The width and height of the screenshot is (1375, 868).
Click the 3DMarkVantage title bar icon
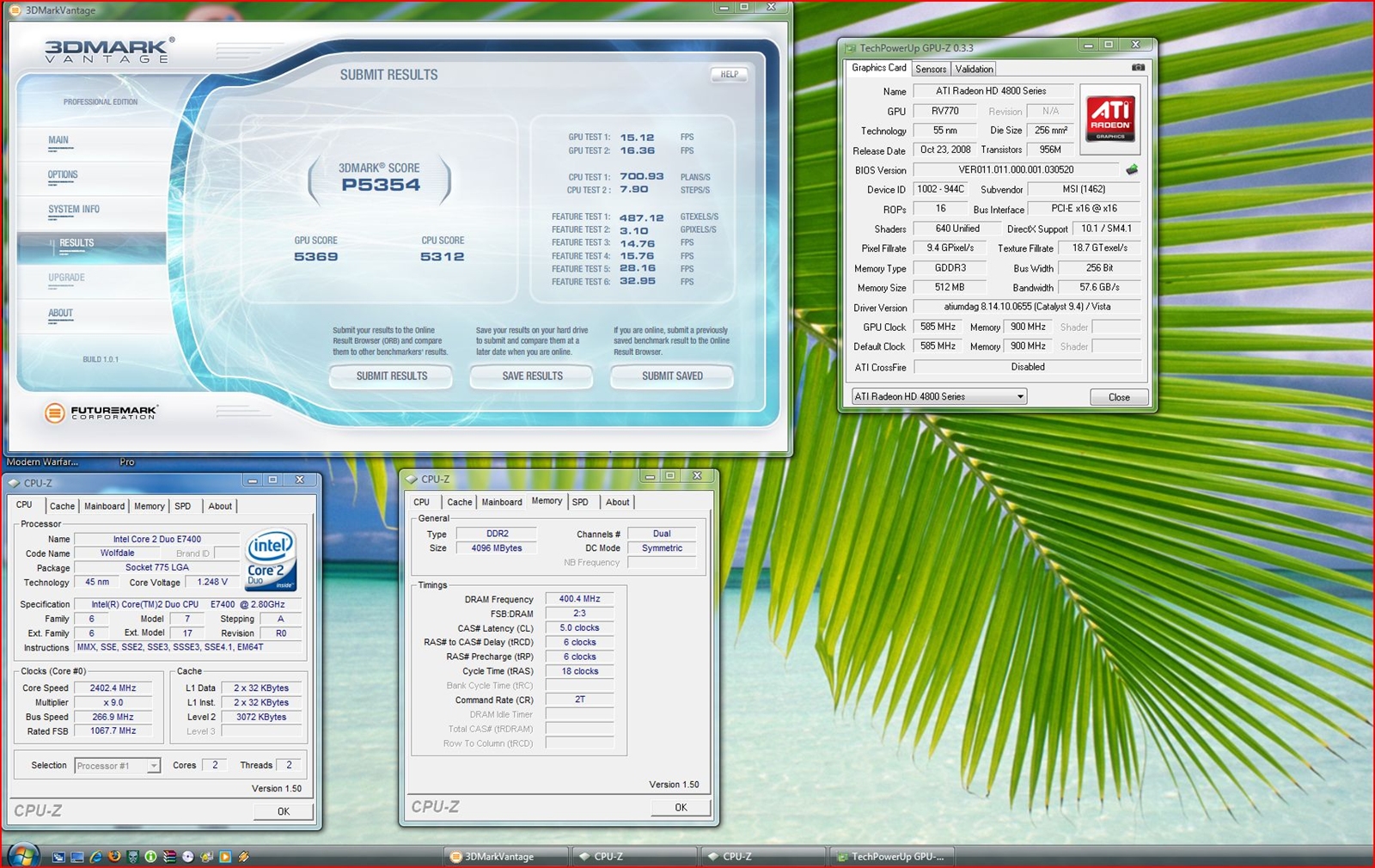pyautogui.click(x=15, y=10)
